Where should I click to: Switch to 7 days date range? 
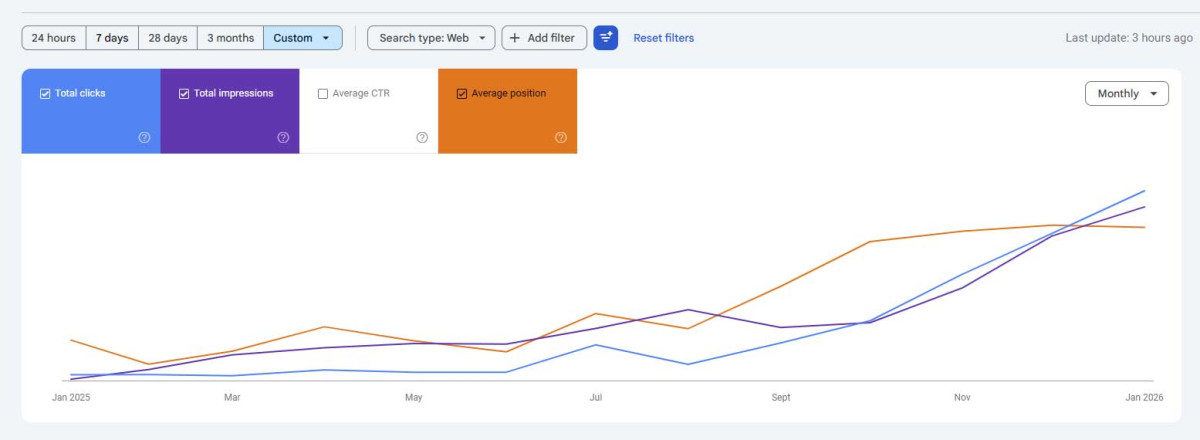pos(112,38)
